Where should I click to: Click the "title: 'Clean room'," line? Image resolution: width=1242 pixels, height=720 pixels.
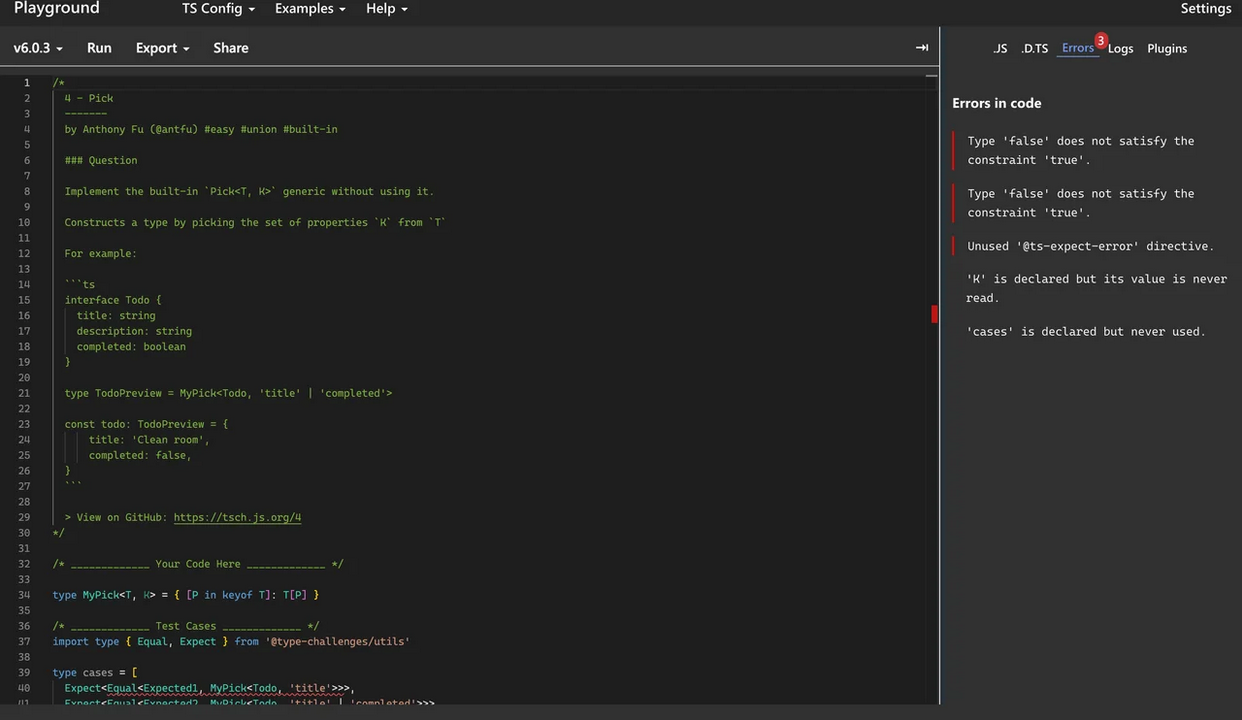[x=149, y=440]
